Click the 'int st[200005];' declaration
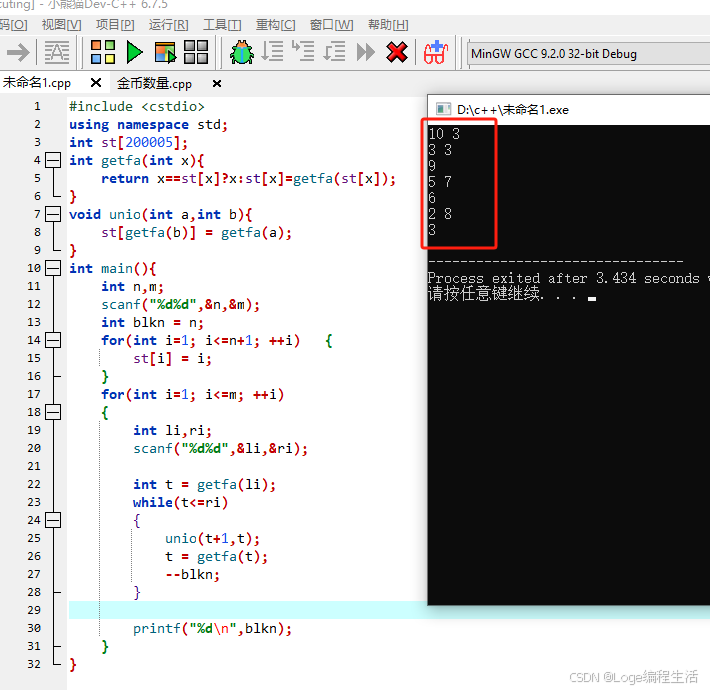Image resolution: width=710 pixels, height=690 pixels. click(128, 142)
